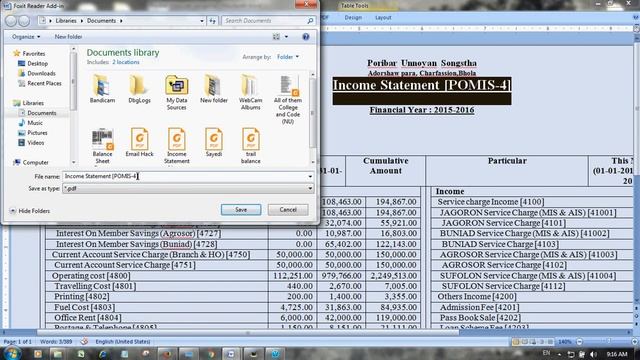Click the Office Rent [4804] table cell
This screenshot has width=640, height=360.
pos(157,318)
